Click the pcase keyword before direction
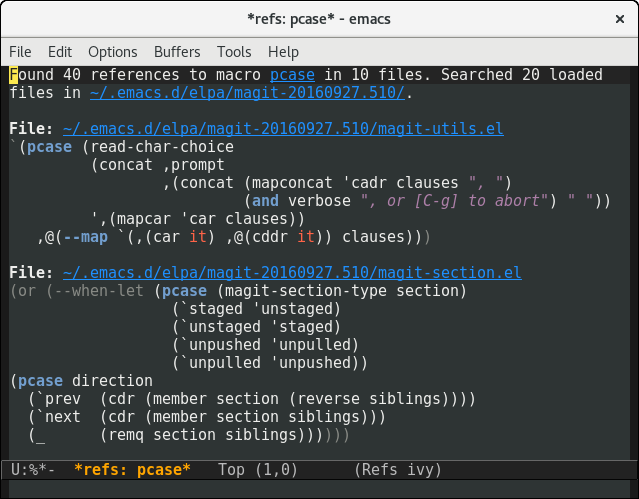 (x=40, y=381)
